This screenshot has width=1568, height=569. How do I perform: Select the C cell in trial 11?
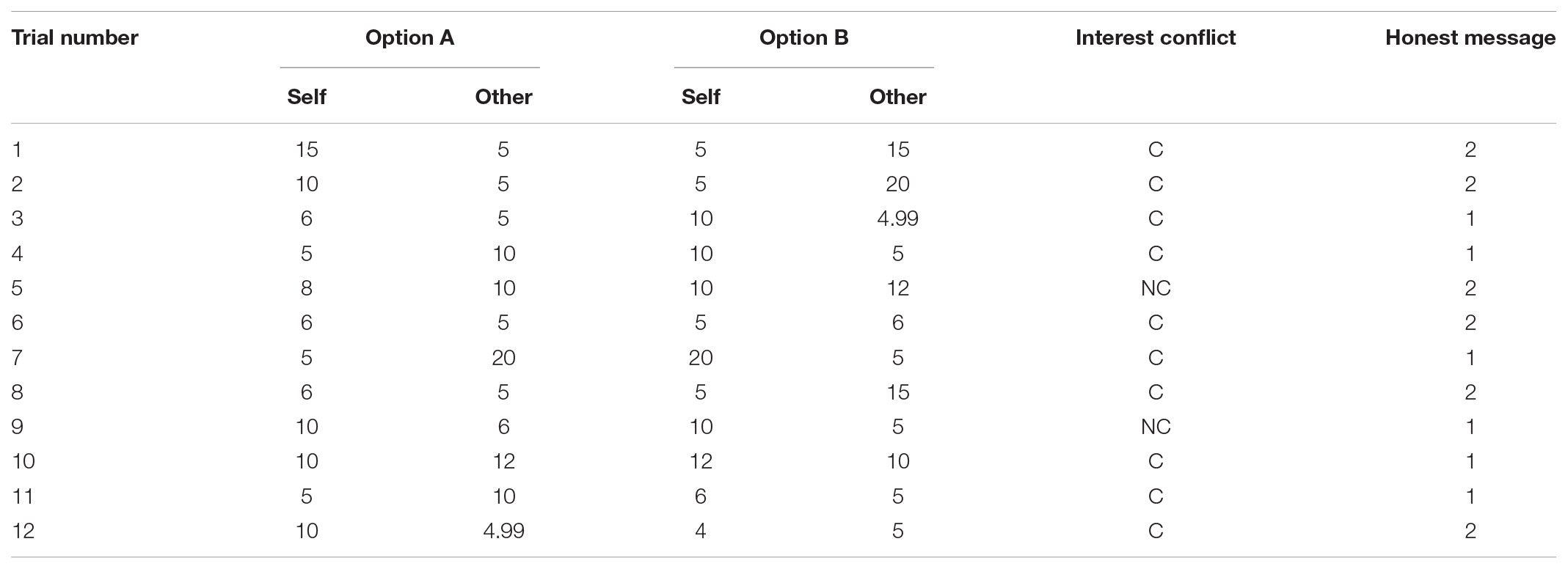click(1156, 496)
